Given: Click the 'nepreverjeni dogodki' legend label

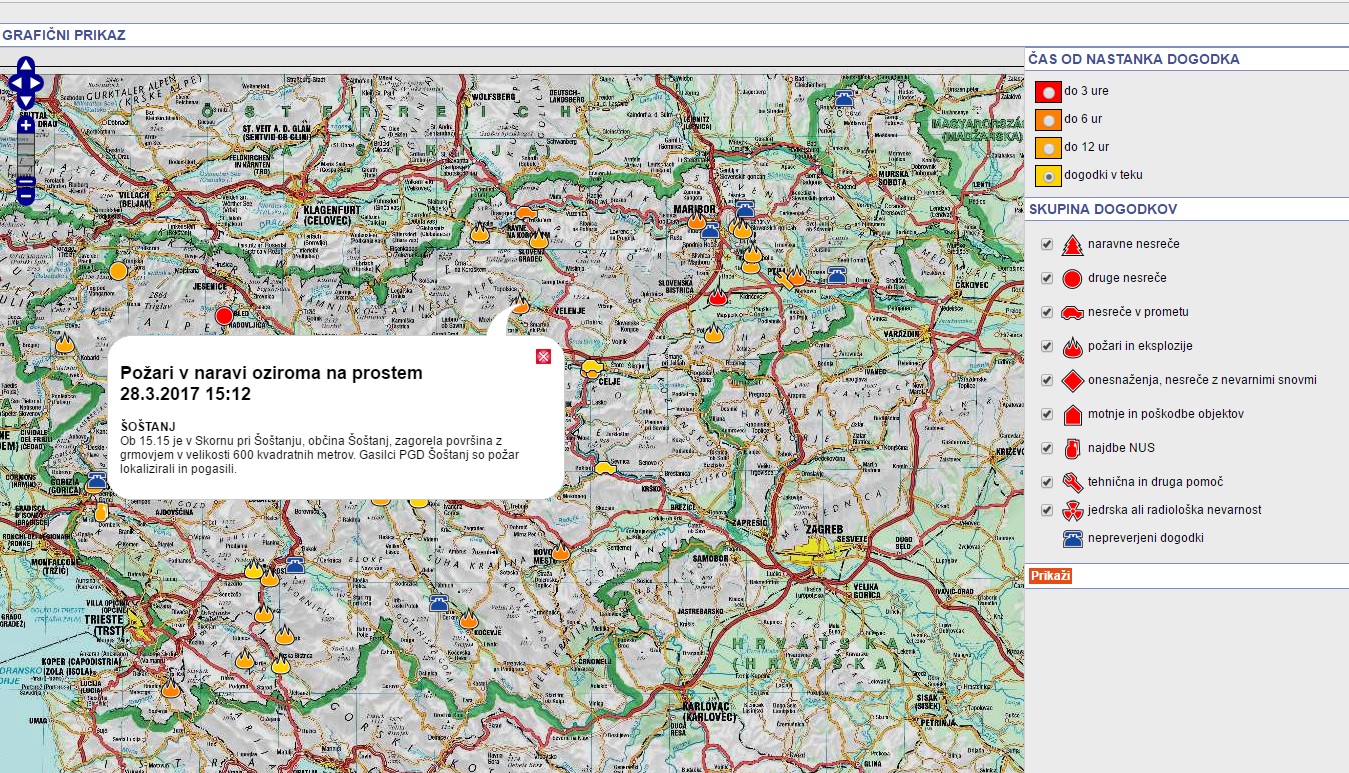Looking at the screenshot, I should coord(1146,538).
